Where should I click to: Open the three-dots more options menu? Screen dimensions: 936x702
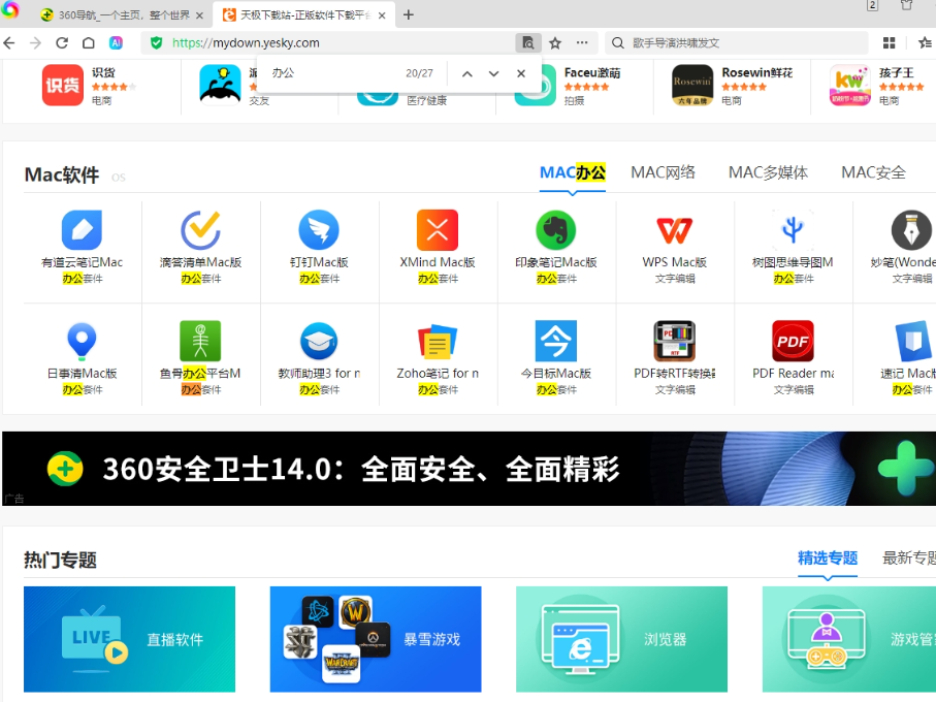pyautogui.click(x=582, y=43)
